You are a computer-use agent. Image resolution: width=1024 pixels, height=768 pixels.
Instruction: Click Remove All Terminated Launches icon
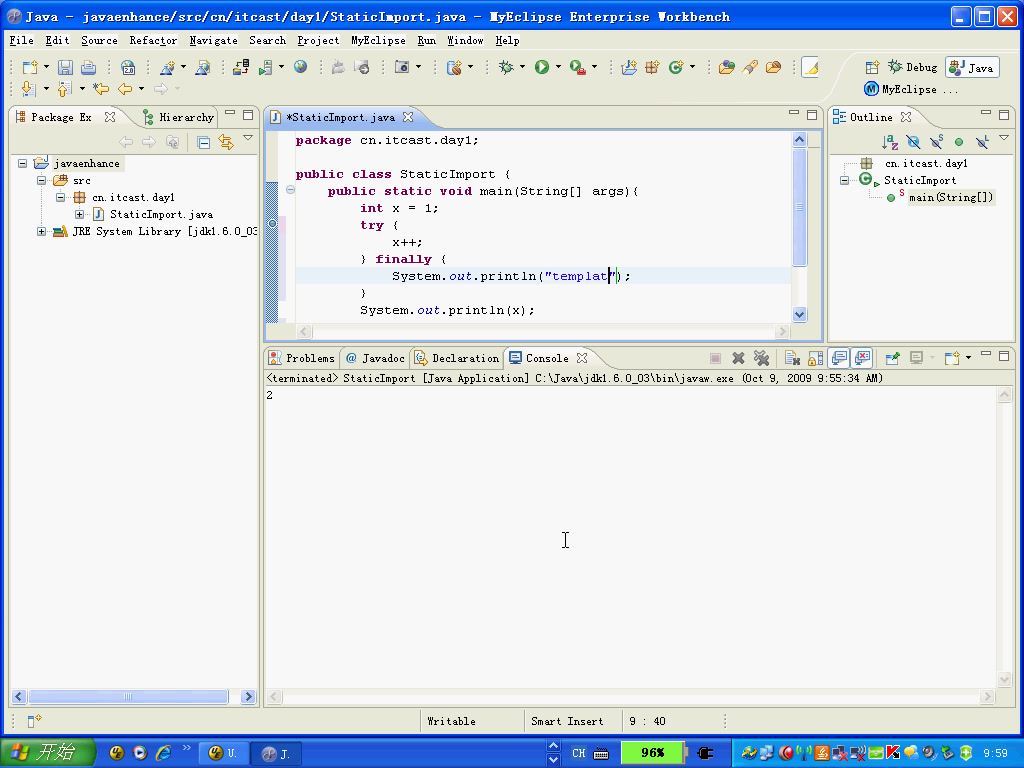(x=761, y=358)
